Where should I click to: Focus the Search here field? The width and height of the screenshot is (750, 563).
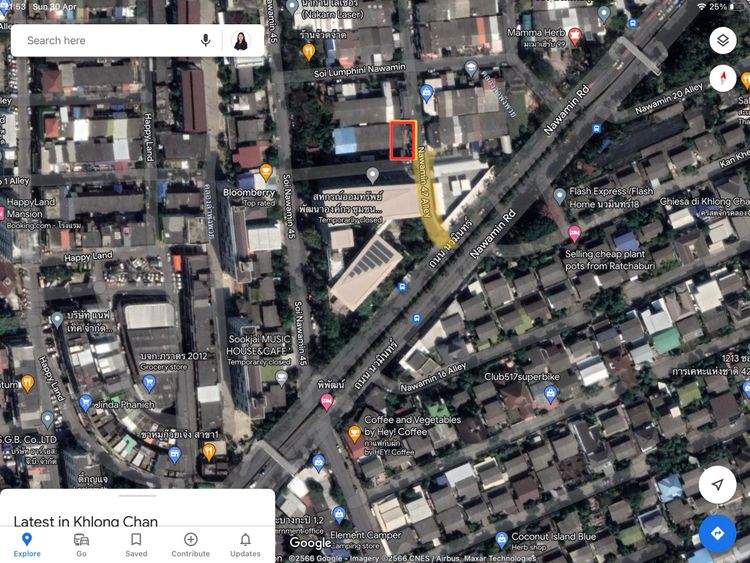[110, 41]
